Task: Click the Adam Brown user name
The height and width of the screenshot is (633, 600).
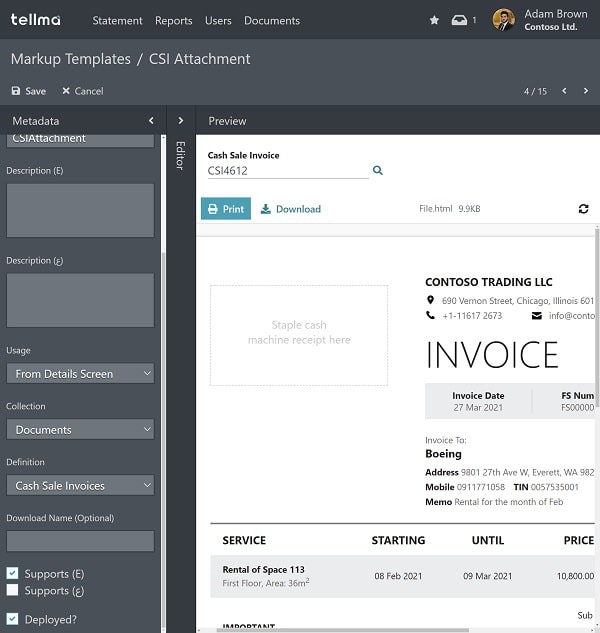Action: [556, 14]
